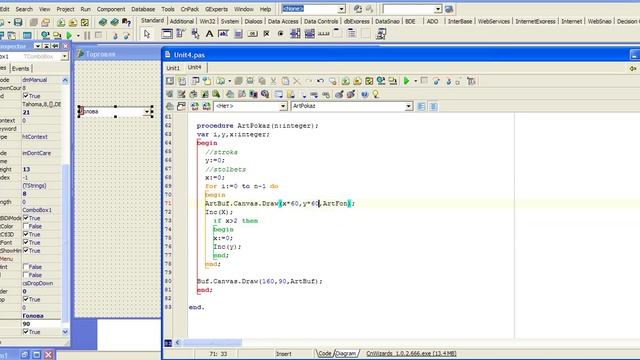
Task: Open the <None> desktop combo at top
Action: [341, 9]
